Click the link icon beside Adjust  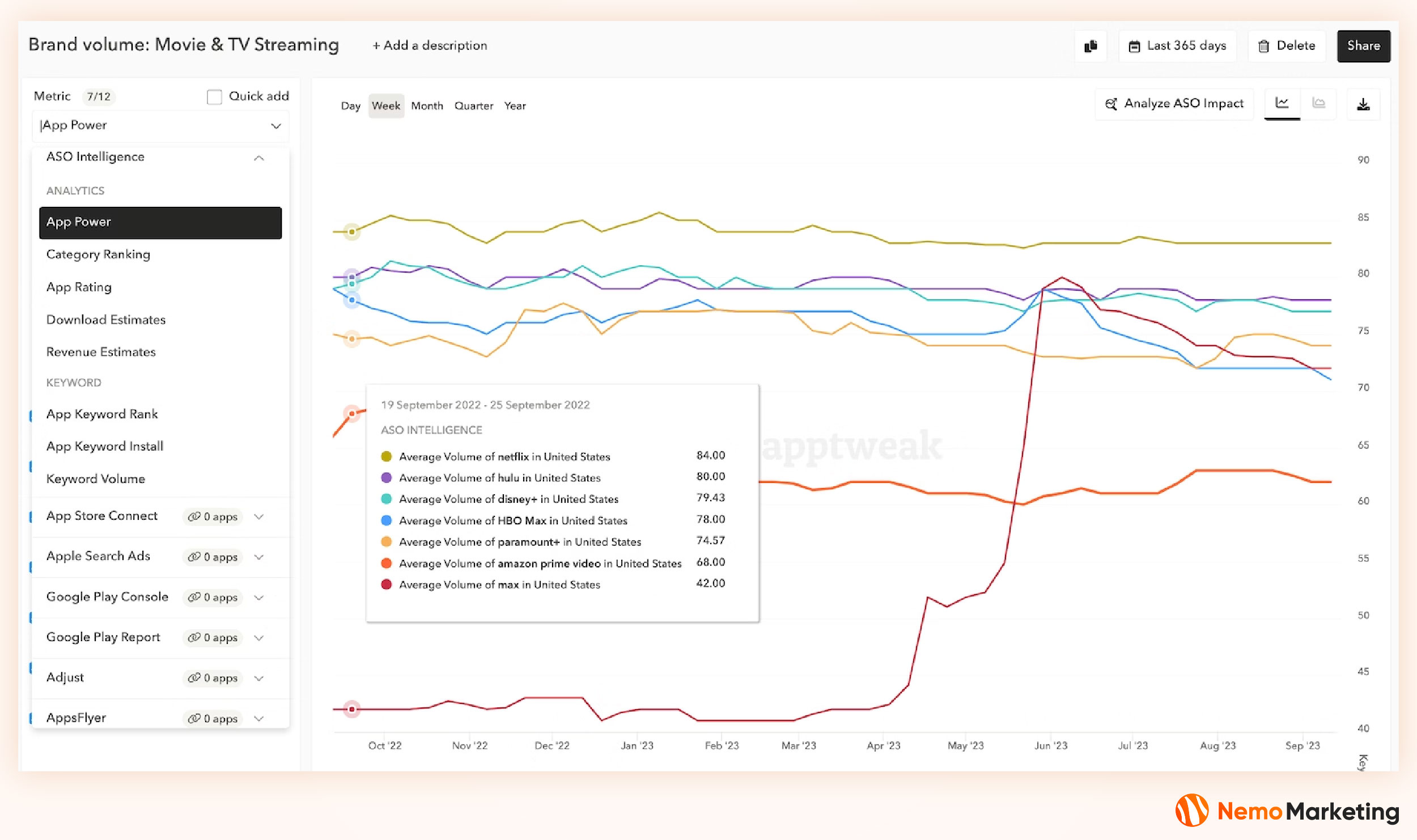coord(194,678)
